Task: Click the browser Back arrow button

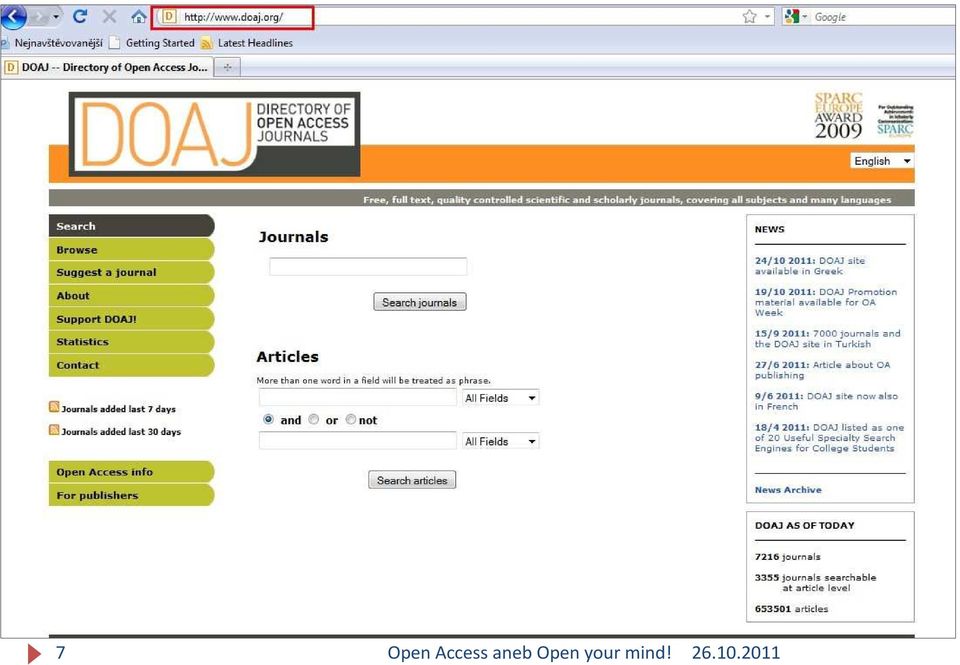Action: point(14,17)
